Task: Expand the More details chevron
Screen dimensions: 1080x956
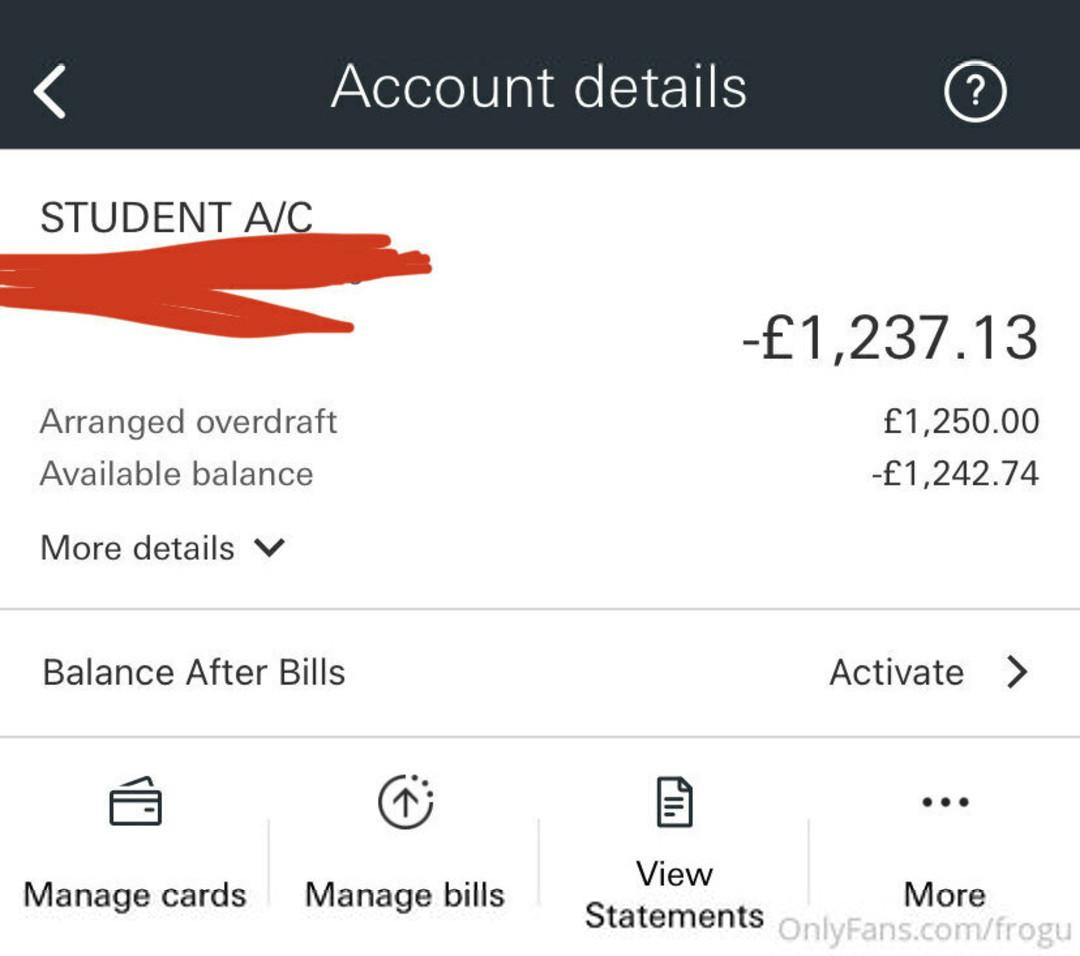Action: tap(269, 548)
